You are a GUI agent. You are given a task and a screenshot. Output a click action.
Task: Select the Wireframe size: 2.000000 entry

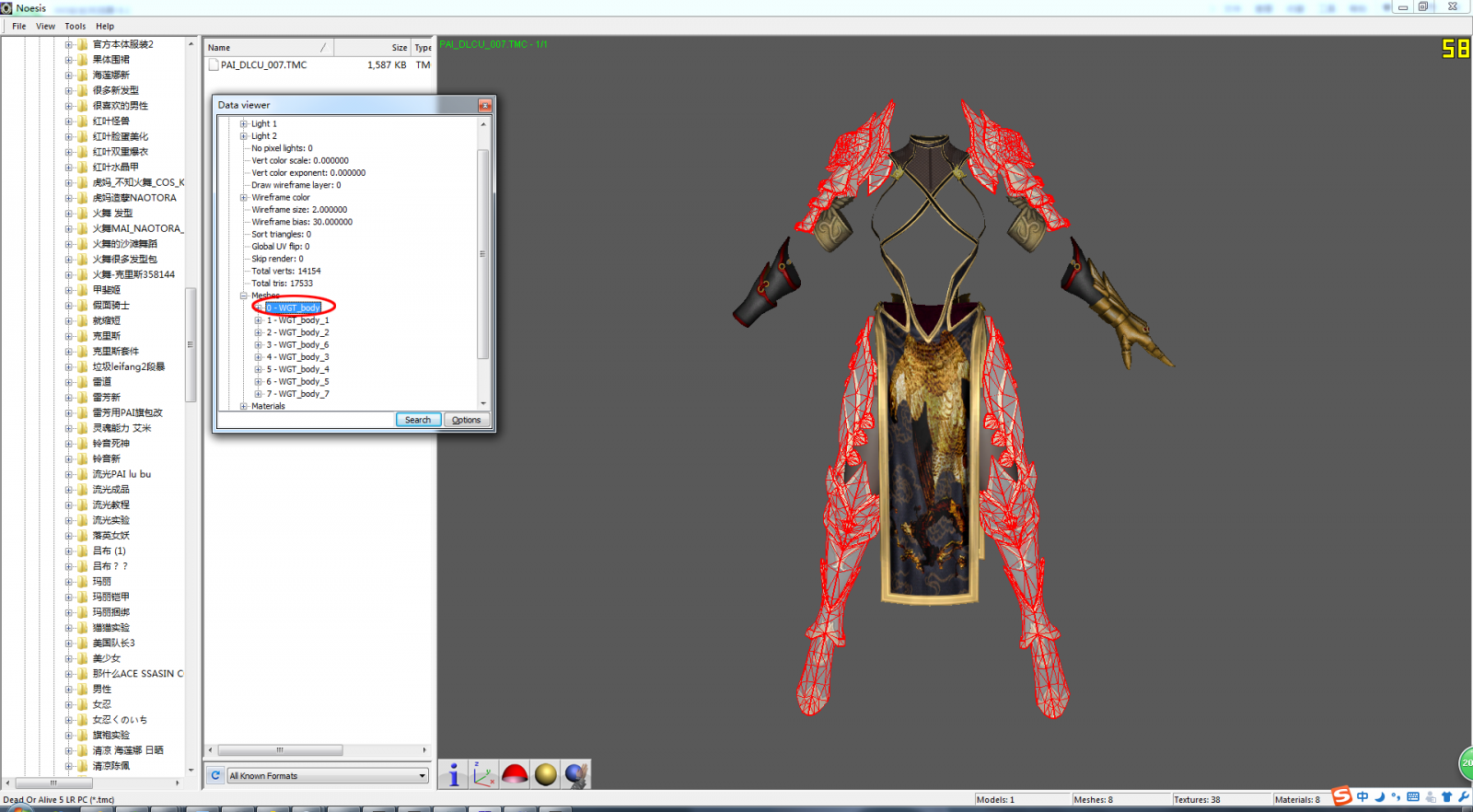pos(299,210)
